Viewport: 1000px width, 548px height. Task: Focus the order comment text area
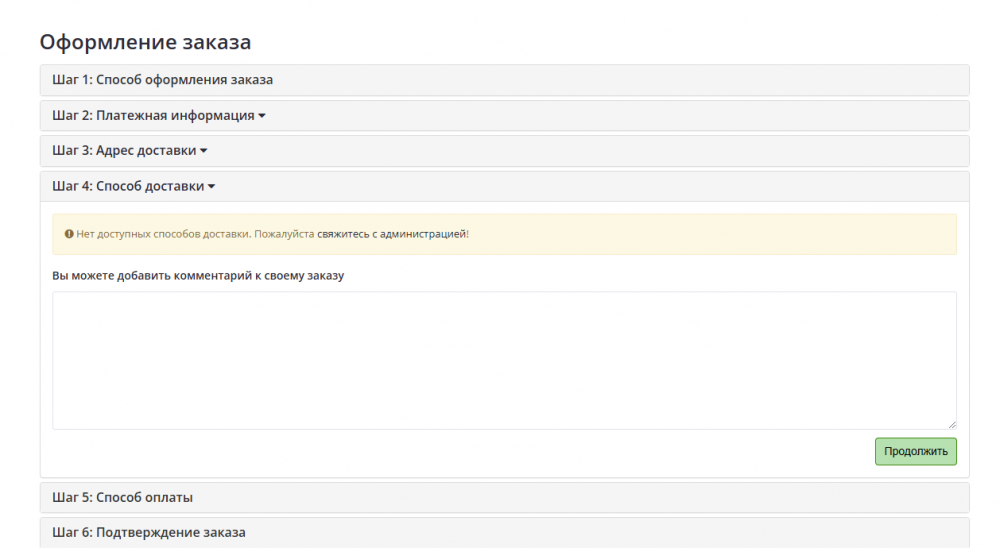click(504, 360)
